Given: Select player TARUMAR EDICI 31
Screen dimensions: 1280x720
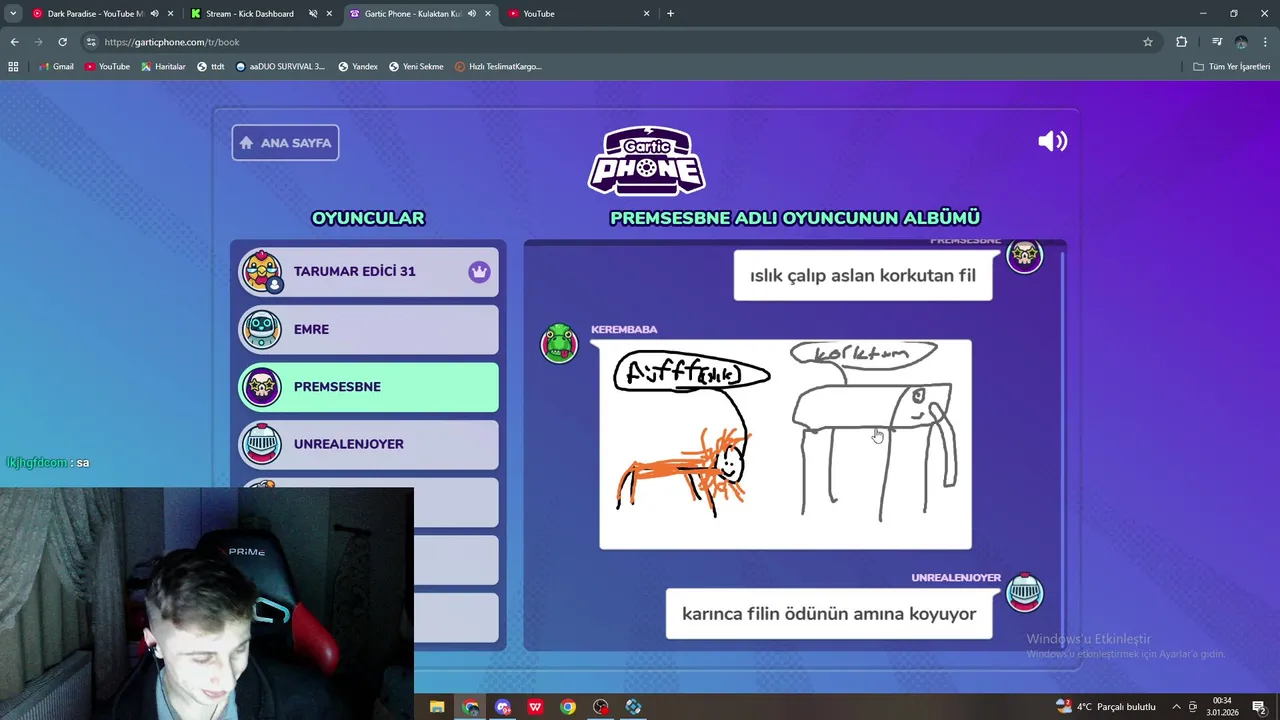Looking at the screenshot, I should [368, 271].
